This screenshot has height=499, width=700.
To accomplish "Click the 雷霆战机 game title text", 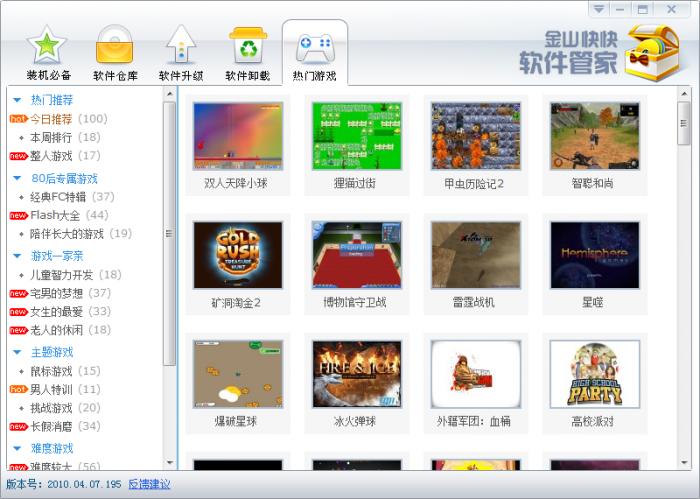I will (474, 303).
